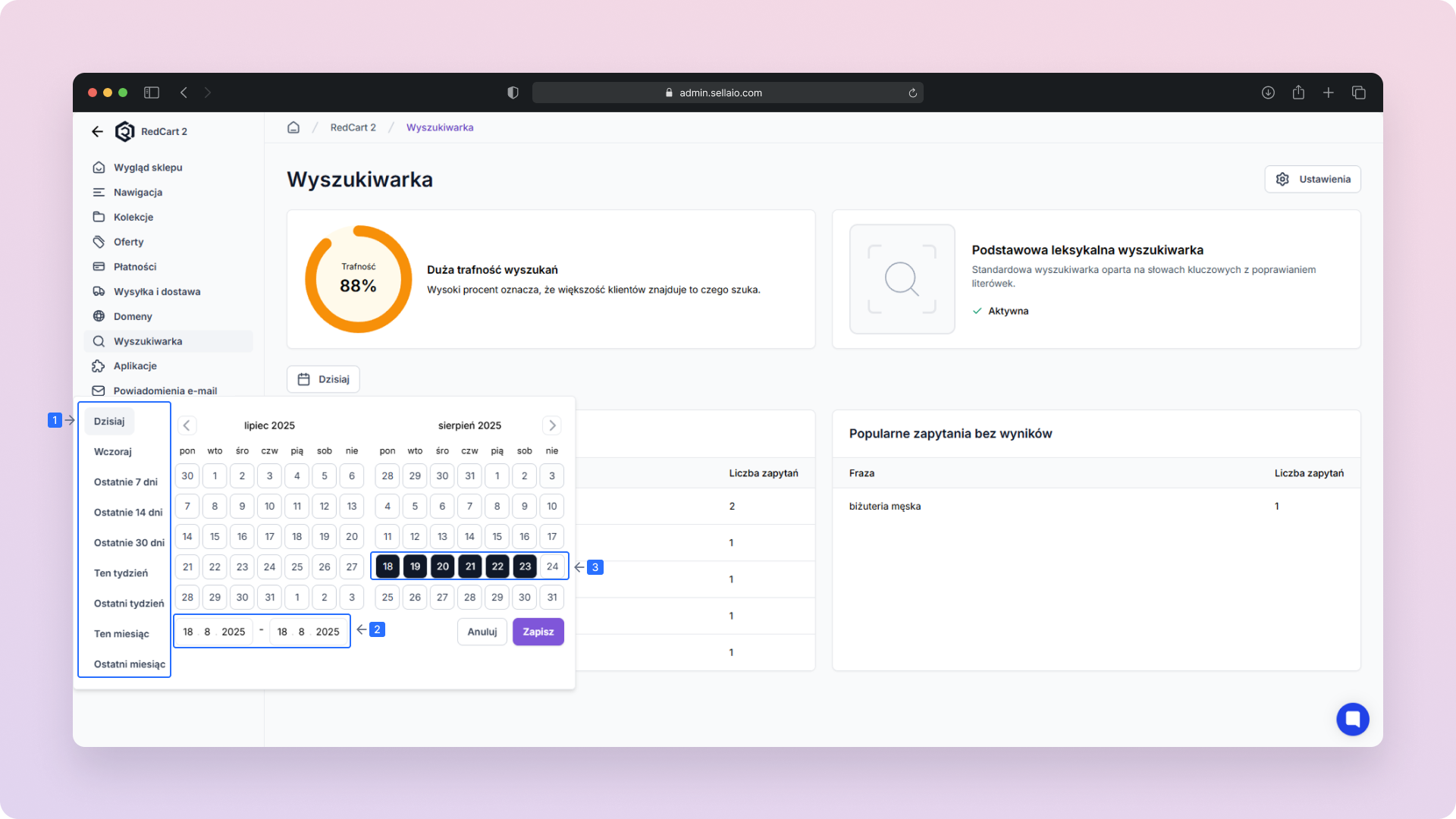Click the home icon in breadcrumb

tap(293, 127)
